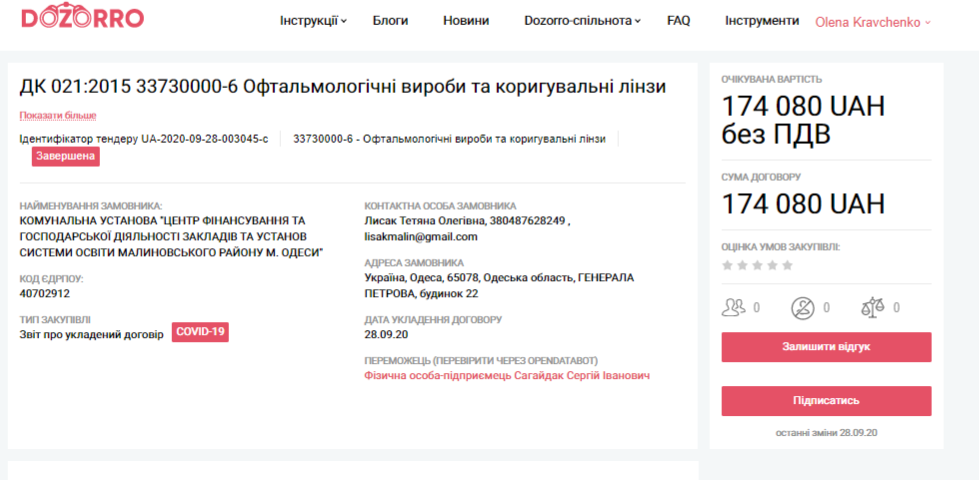Viewport: 979px width, 480px height.
Task: Expand the Dozorro-спільнота dropdown menu
Action: coord(583,21)
